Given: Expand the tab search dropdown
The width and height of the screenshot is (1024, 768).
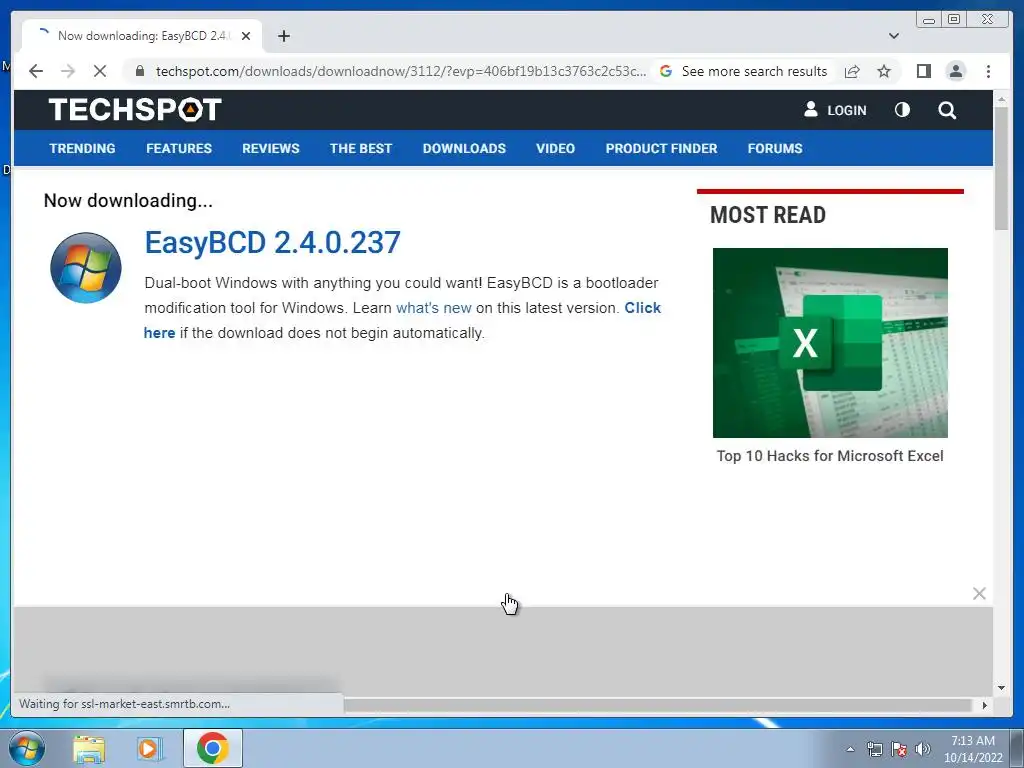Looking at the screenshot, I should pyautogui.click(x=894, y=36).
